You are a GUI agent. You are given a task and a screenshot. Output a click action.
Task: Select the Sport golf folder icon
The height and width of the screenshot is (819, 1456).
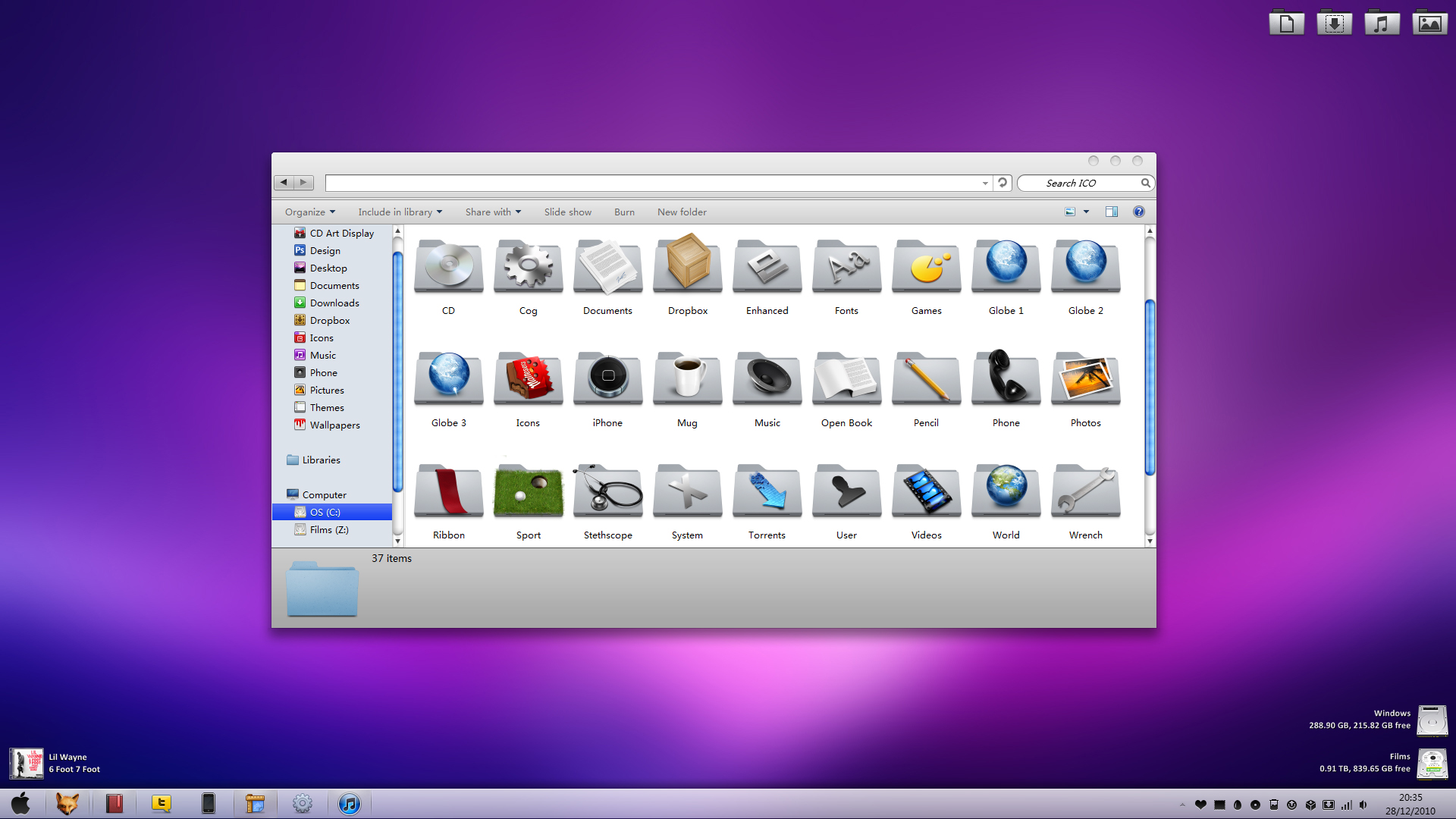(x=529, y=491)
